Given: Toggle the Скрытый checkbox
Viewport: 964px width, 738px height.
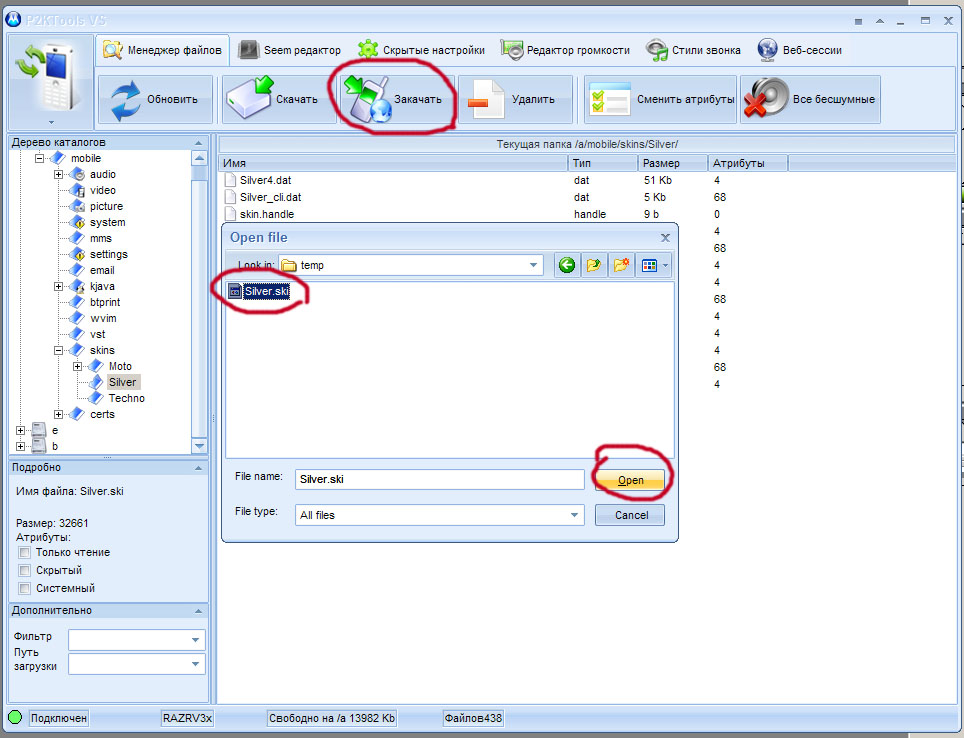Looking at the screenshot, I should point(25,570).
